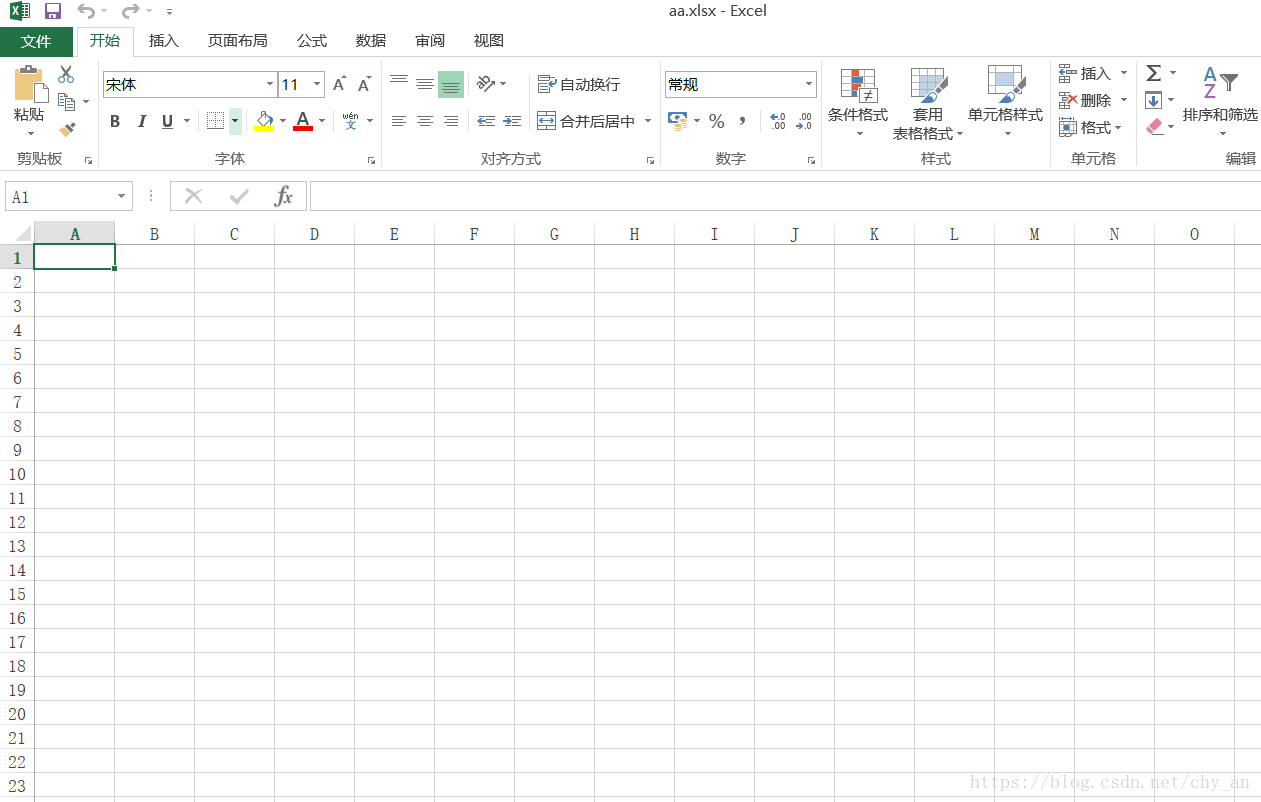Viewport: 1261px width, 802px height.
Task: Open the 常规 number format dropdown
Action: (809, 85)
